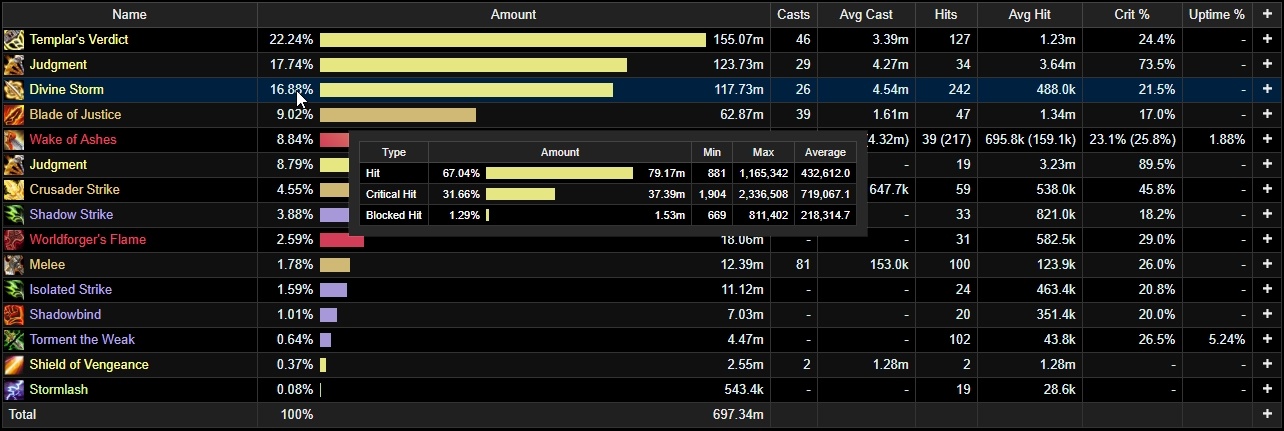
Task: Click the Shield of Vengeance icon
Action: (x=14, y=365)
